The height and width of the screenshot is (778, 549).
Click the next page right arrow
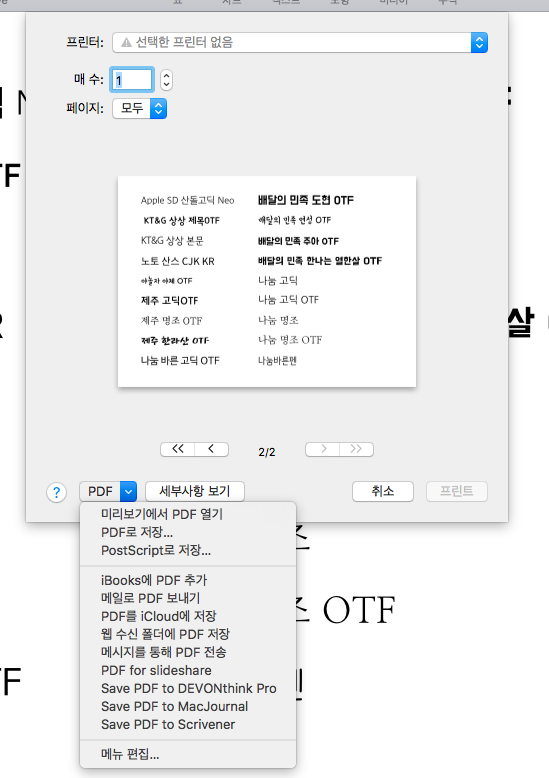[323, 449]
